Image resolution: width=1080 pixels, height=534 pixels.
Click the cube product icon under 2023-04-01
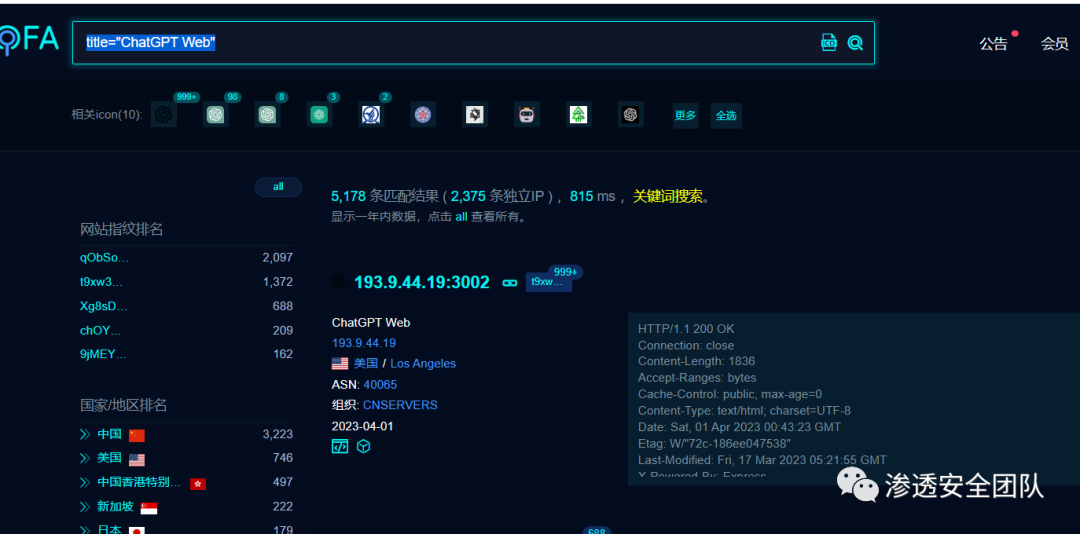[x=364, y=446]
